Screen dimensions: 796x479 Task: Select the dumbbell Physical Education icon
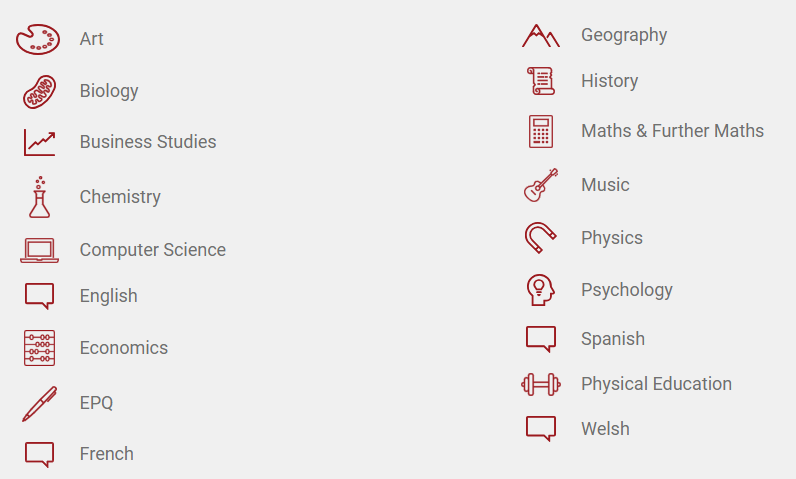click(541, 384)
